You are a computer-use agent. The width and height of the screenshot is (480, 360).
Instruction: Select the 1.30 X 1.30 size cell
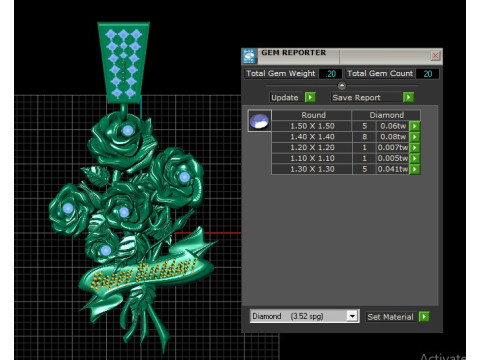click(x=312, y=169)
